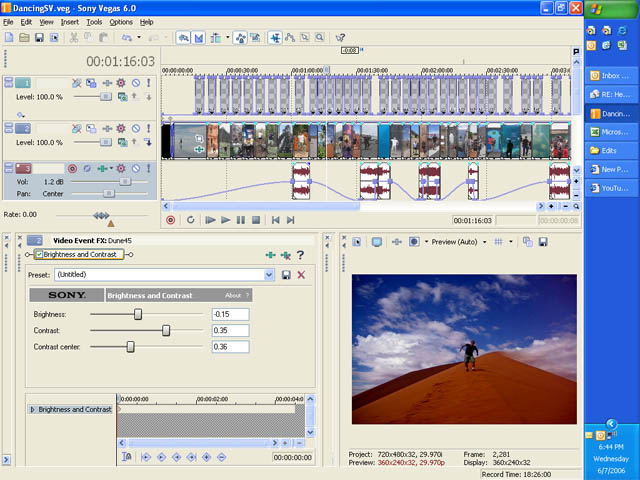Screen dimensions: 640x480
Task: Click the Contrast slider handle
Action: [166, 330]
